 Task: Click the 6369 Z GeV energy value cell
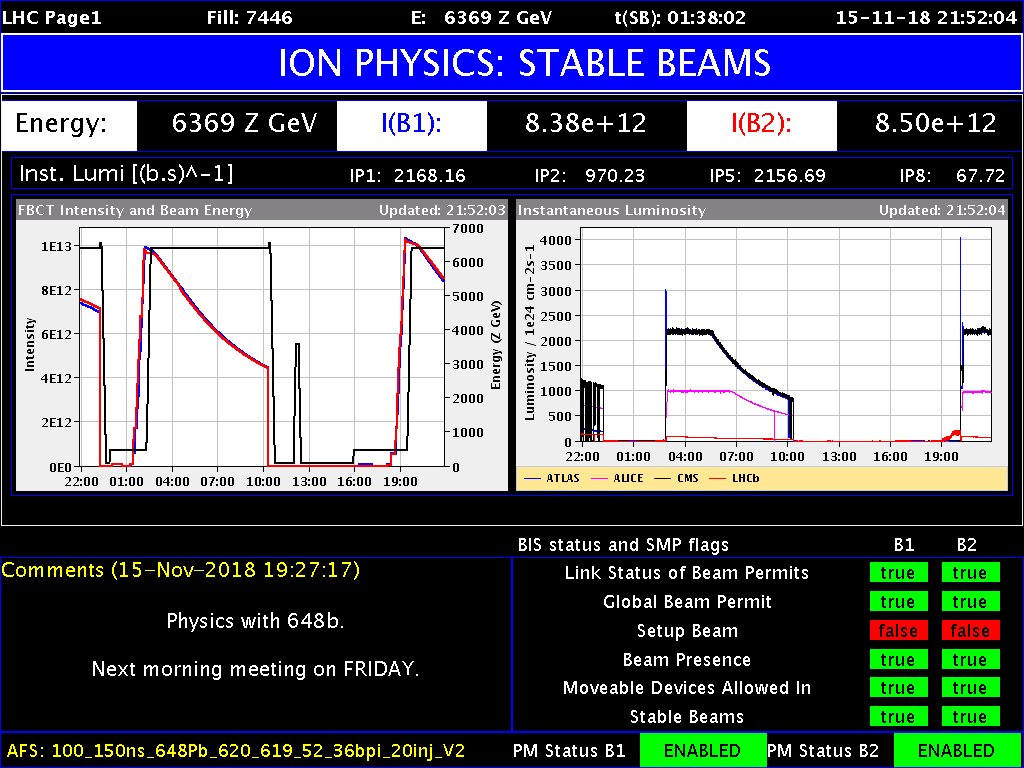(237, 123)
